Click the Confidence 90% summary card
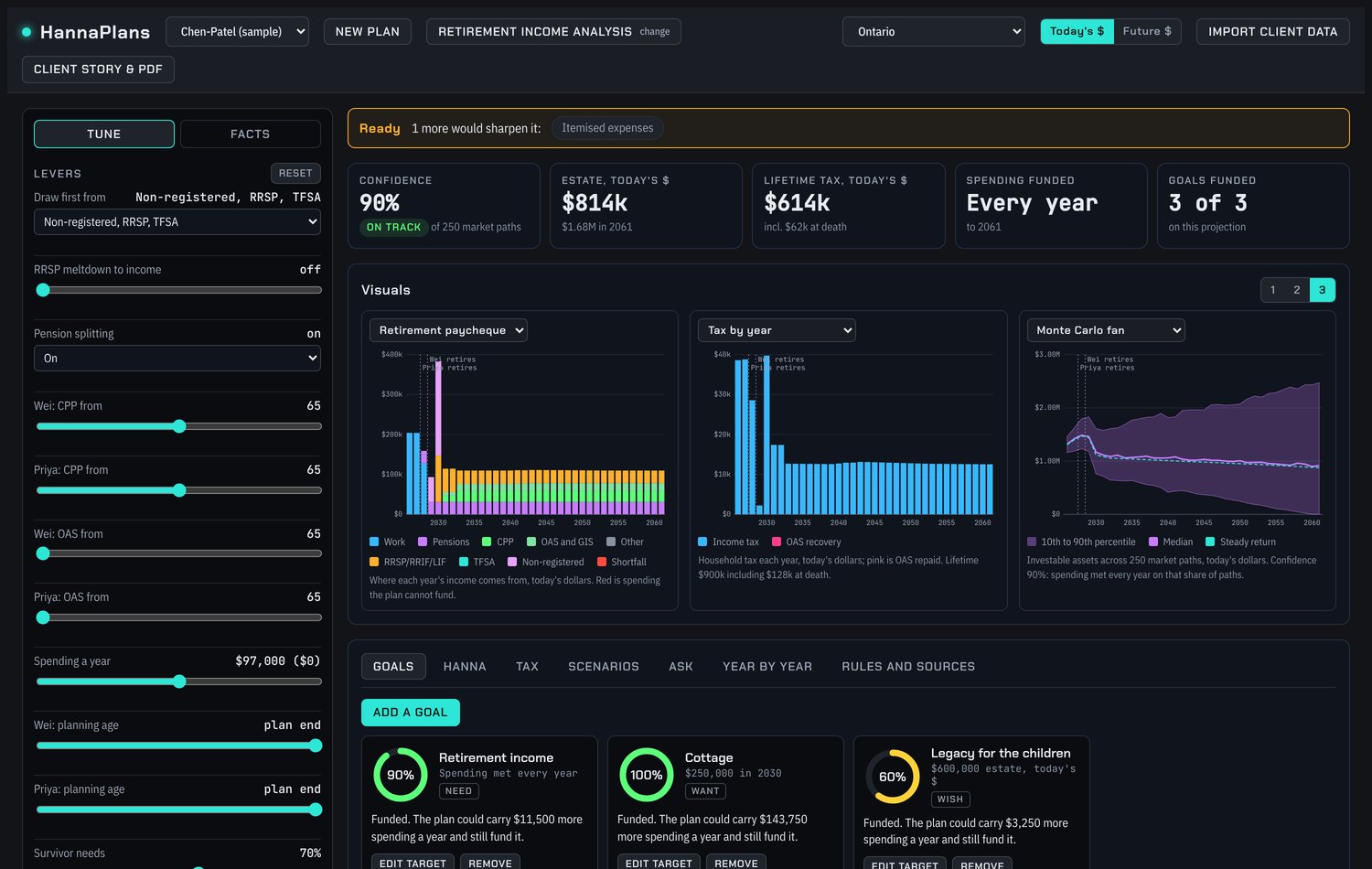Screen dimensions: 1372x869 [444, 206]
